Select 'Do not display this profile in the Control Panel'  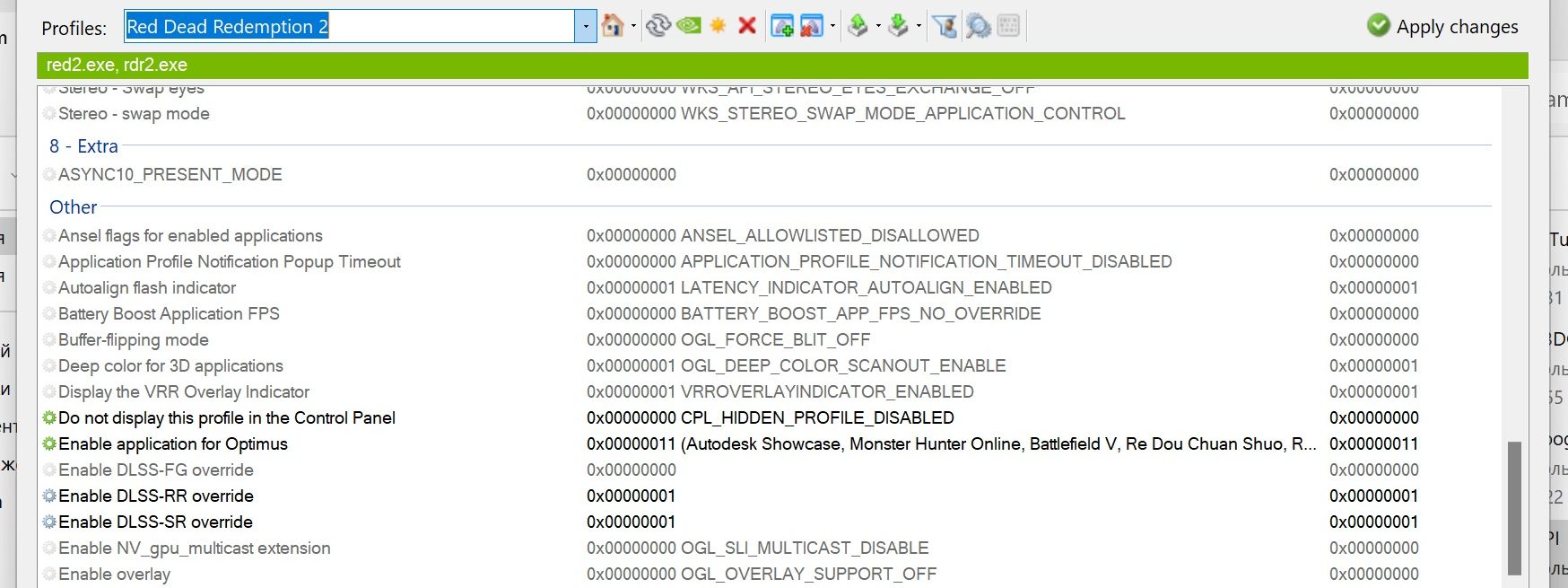pos(227,417)
